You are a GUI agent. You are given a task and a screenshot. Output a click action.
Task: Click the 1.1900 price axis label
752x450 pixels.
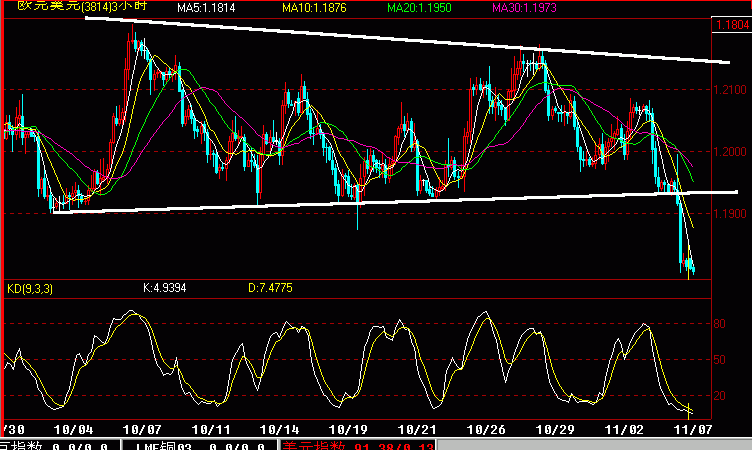coord(730,213)
